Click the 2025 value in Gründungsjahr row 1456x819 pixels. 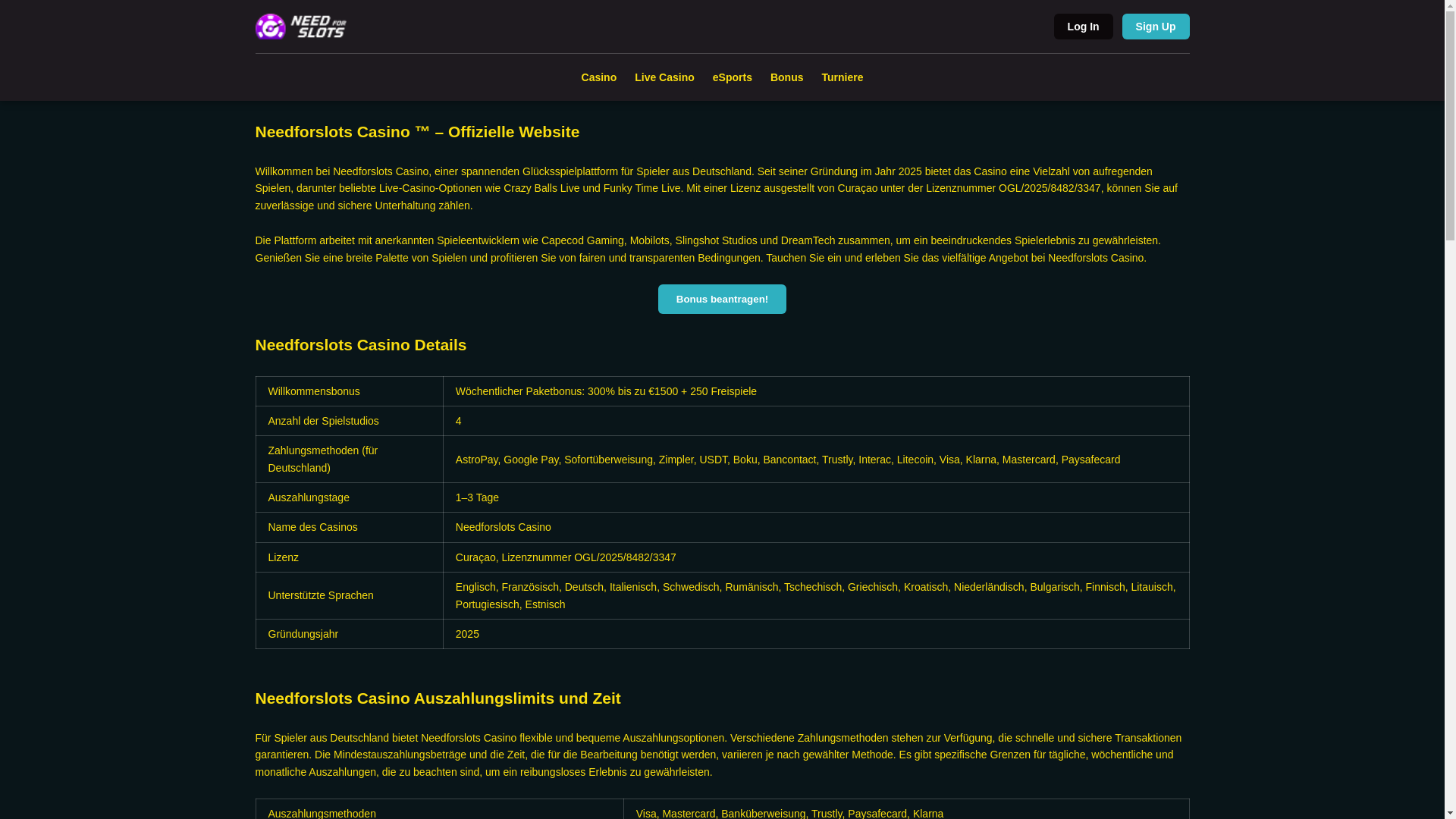point(816,634)
